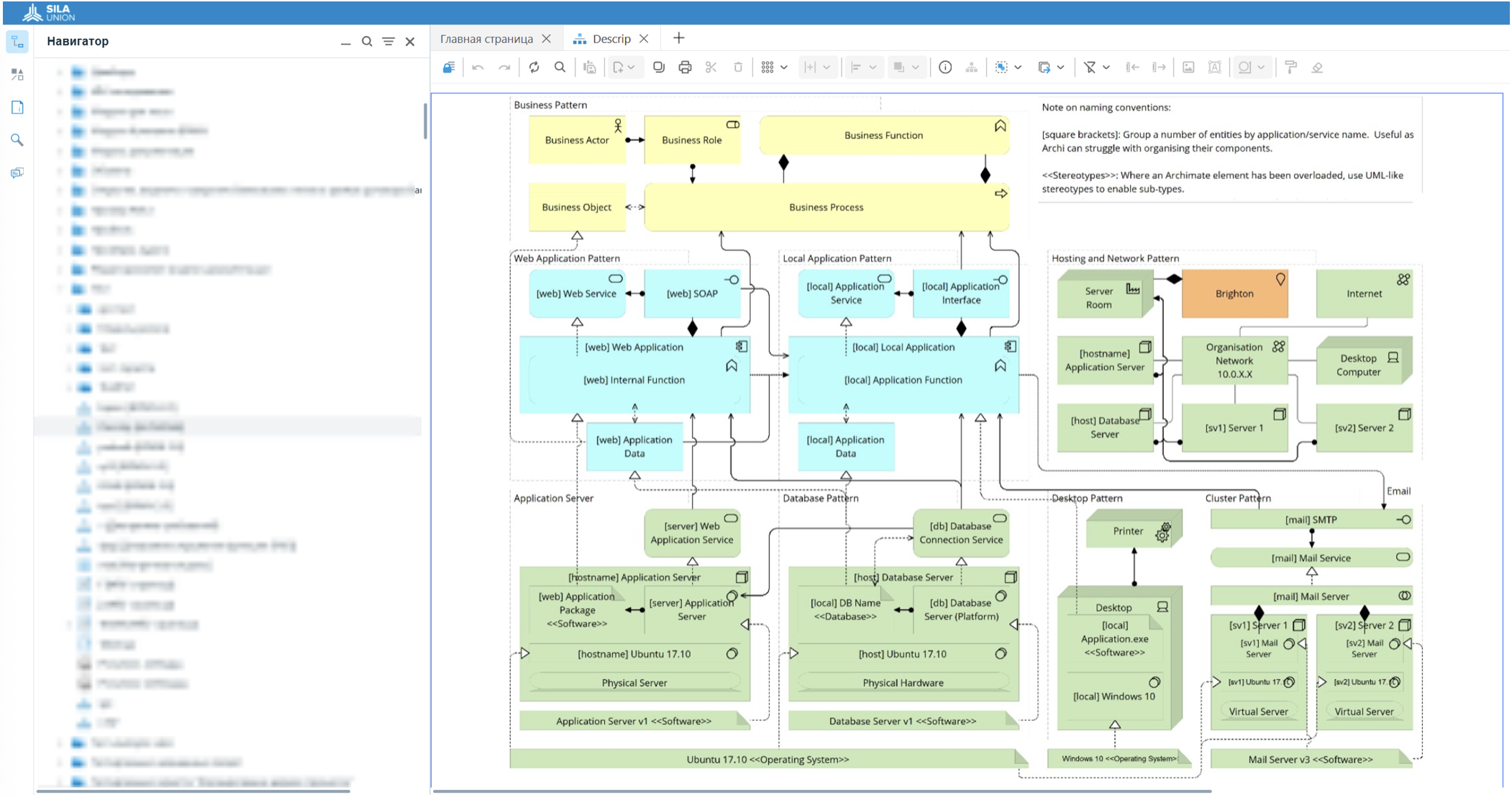Image resolution: width=1512 pixels, height=797 pixels.
Task: Click the duplicate shape icon in toolbar
Action: point(658,68)
